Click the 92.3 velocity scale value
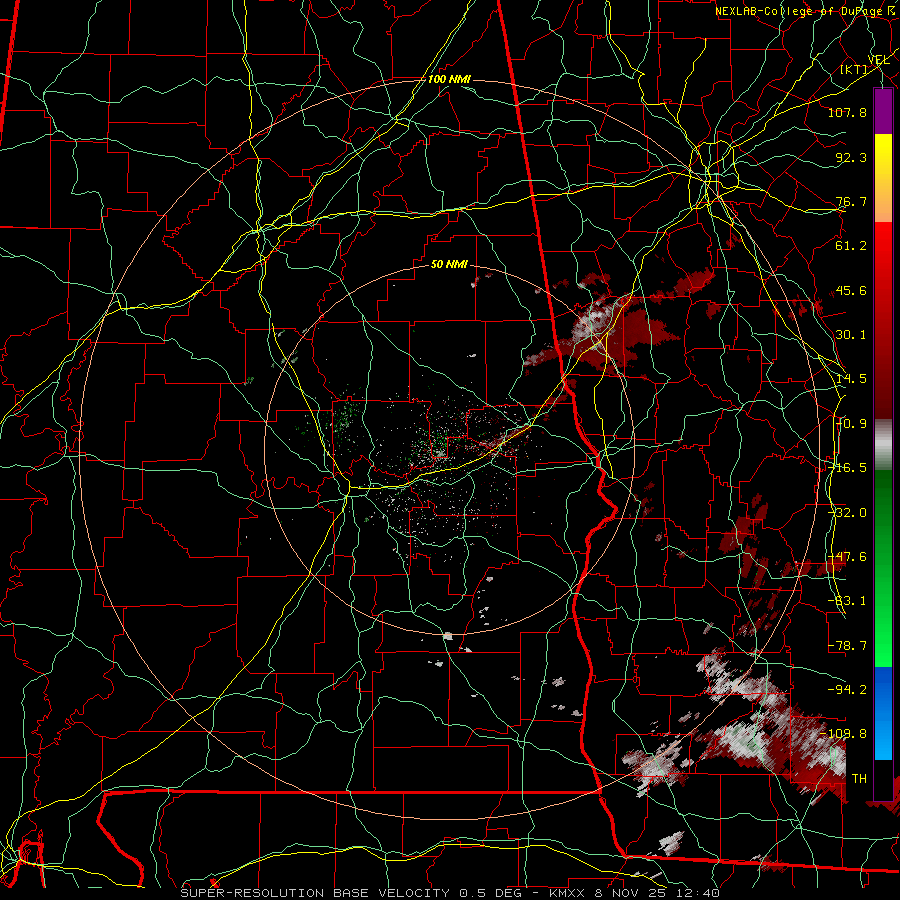Viewport: 900px width, 900px height. click(x=851, y=157)
